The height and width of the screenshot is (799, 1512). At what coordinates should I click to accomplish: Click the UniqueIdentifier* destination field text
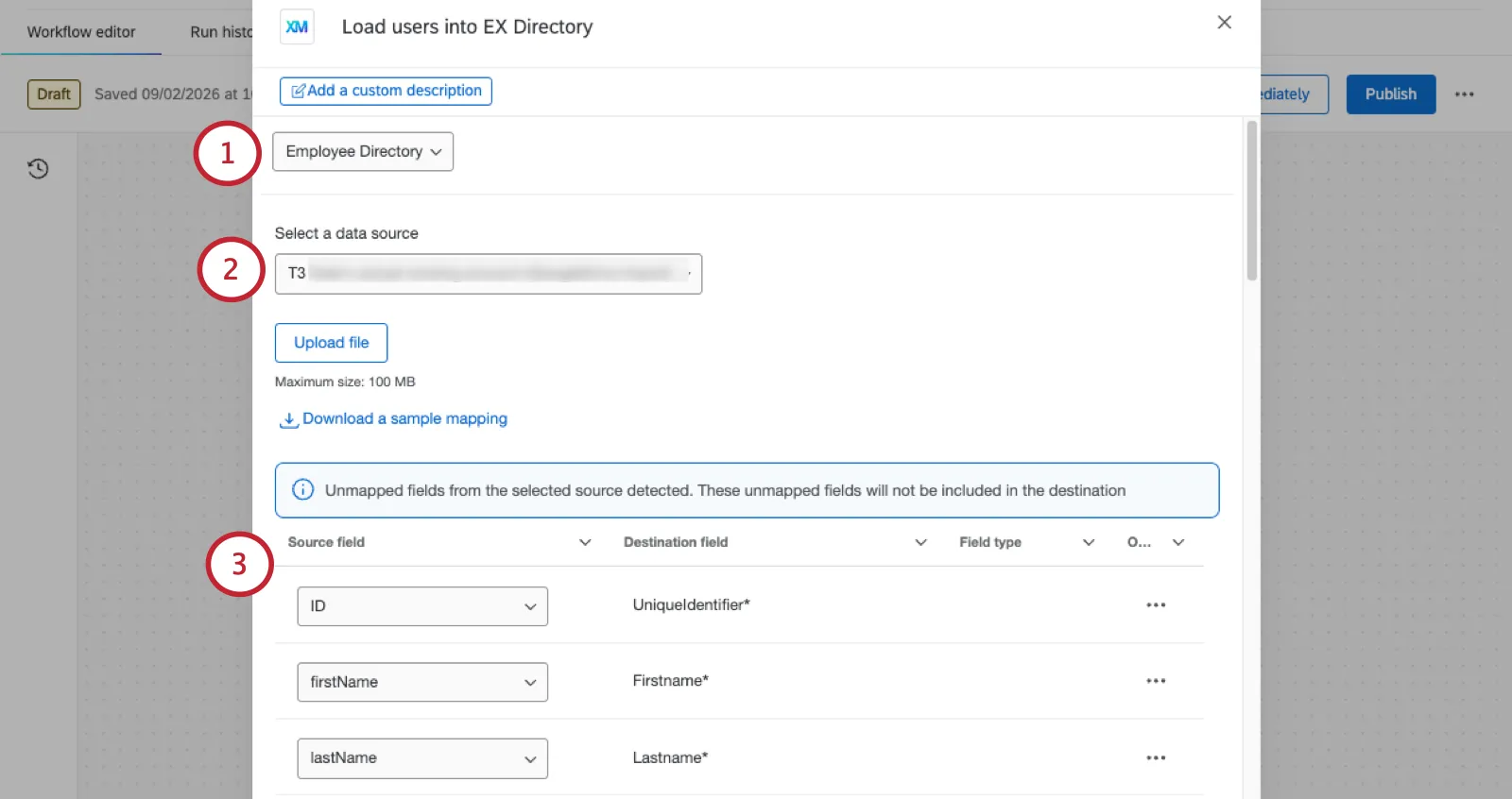click(691, 604)
